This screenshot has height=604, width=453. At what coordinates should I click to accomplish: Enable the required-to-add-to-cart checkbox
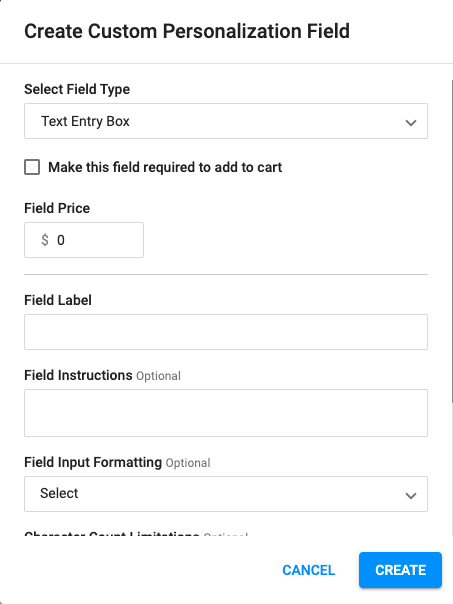(x=32, y=168)
